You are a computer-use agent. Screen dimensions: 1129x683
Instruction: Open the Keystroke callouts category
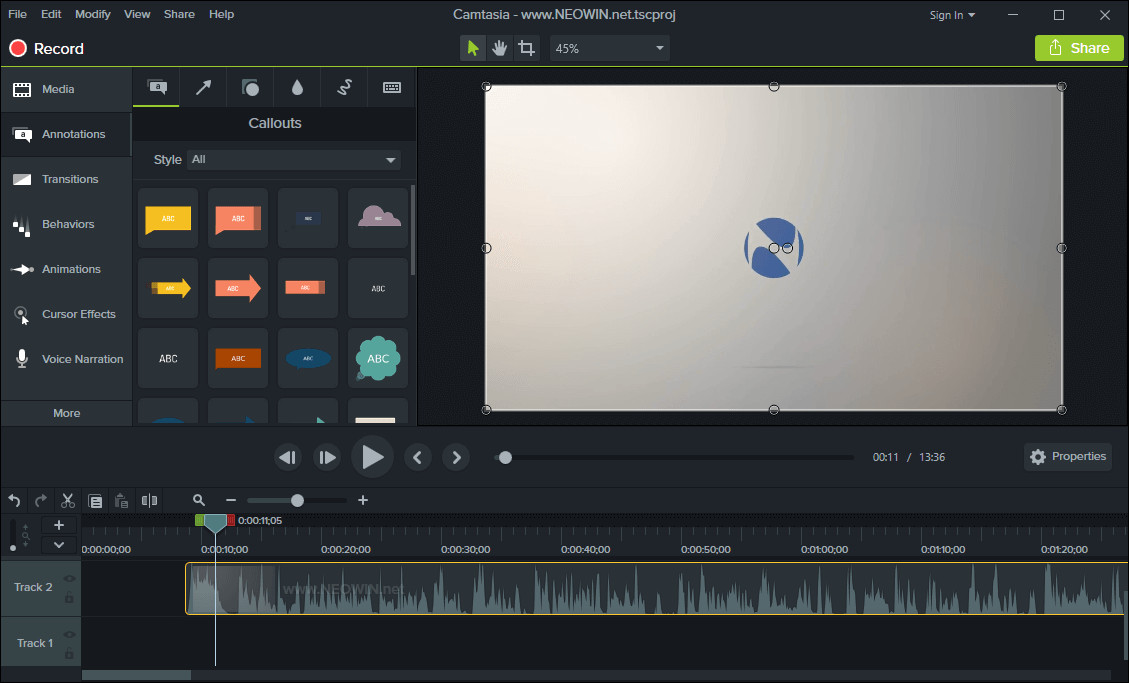(391, 87)
